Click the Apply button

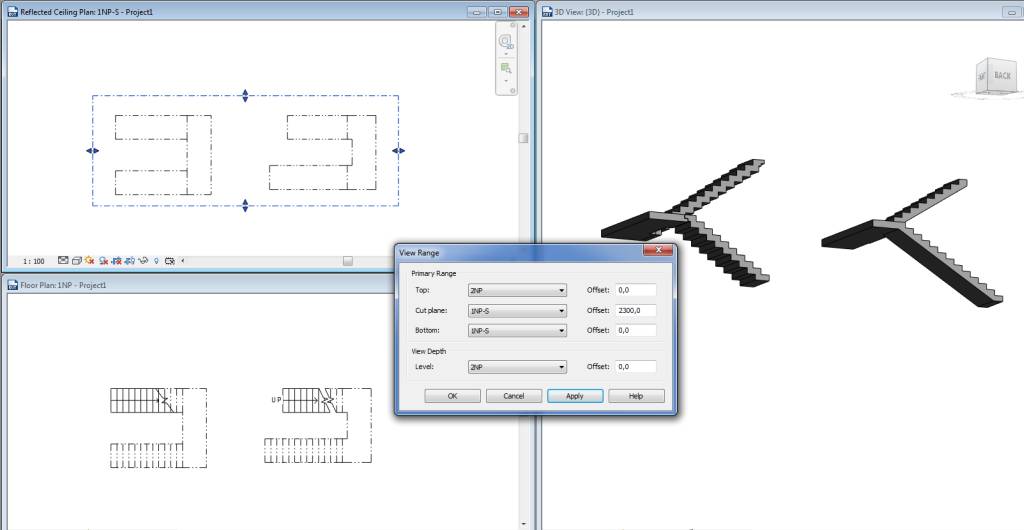pyautogui.click(x=575, y=396)
